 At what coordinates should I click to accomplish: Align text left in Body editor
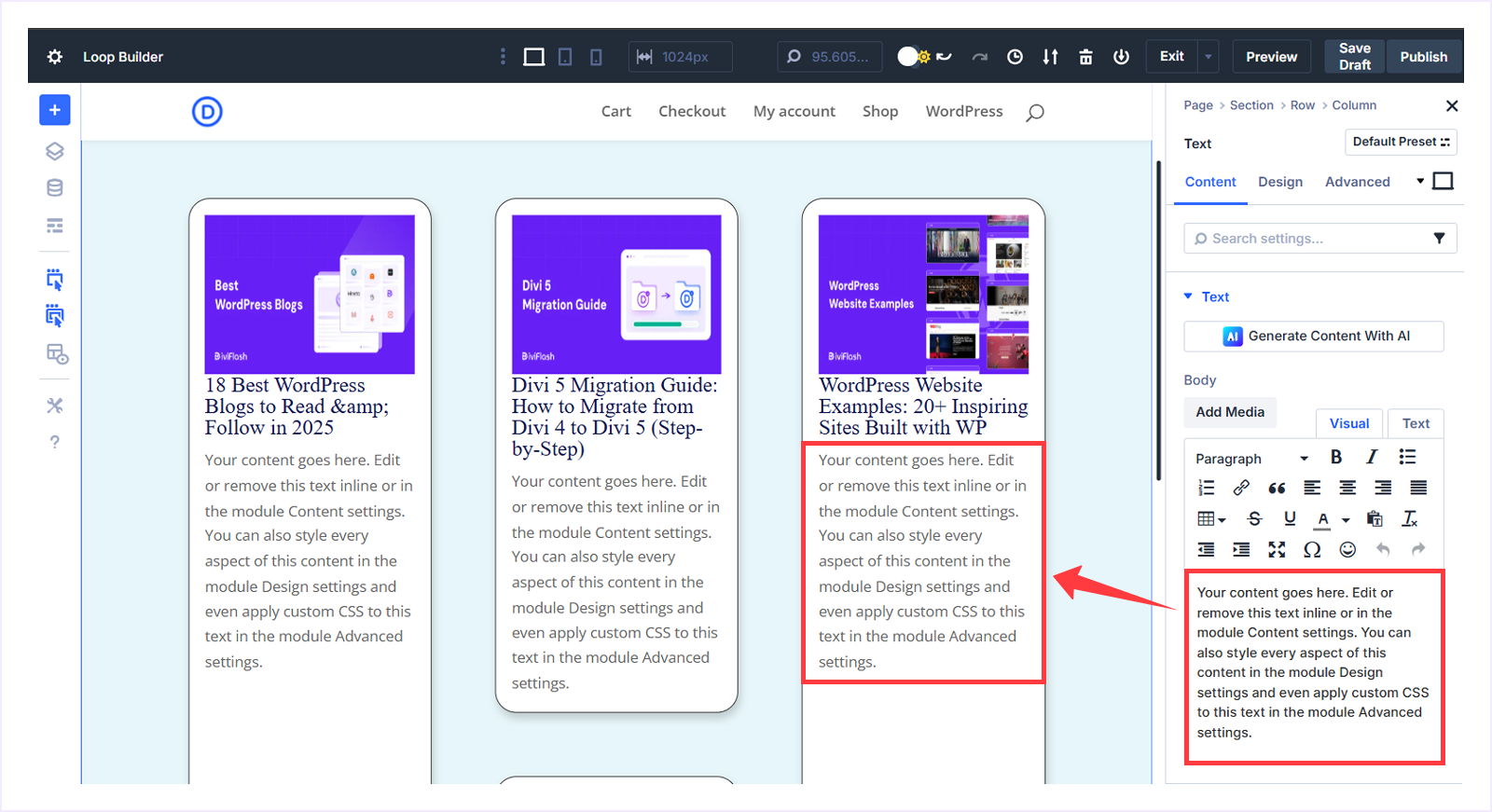click(1312, 488)
